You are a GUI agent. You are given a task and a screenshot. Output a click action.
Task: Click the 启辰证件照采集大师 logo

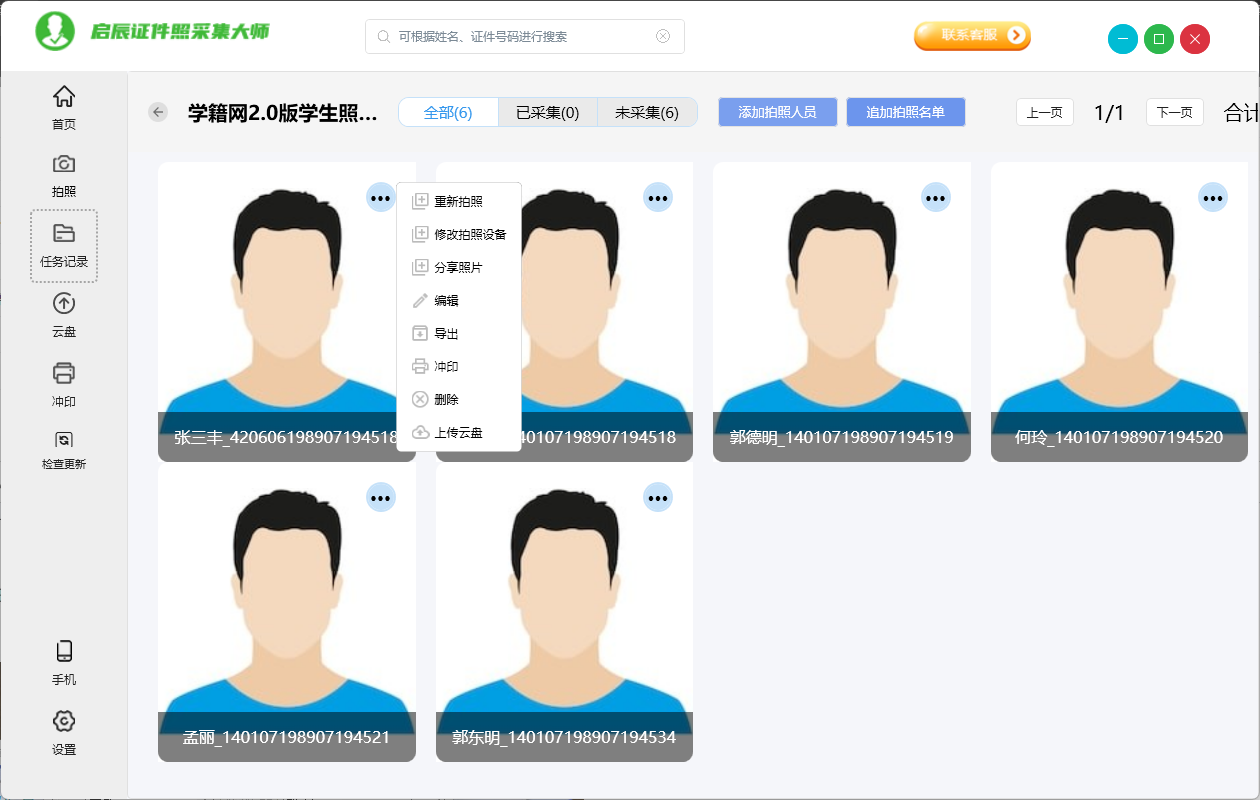pyautogui.click(x=152, y=32)
